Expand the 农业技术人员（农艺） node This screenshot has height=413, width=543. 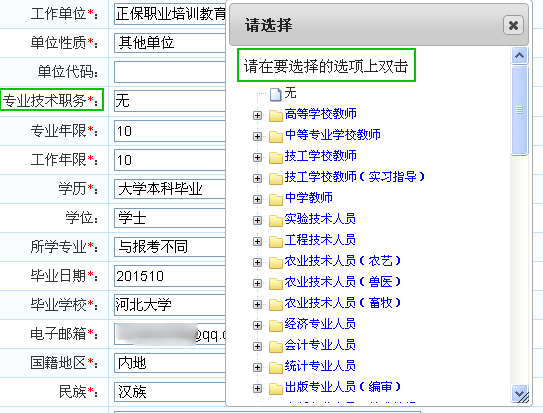(257, 262)
